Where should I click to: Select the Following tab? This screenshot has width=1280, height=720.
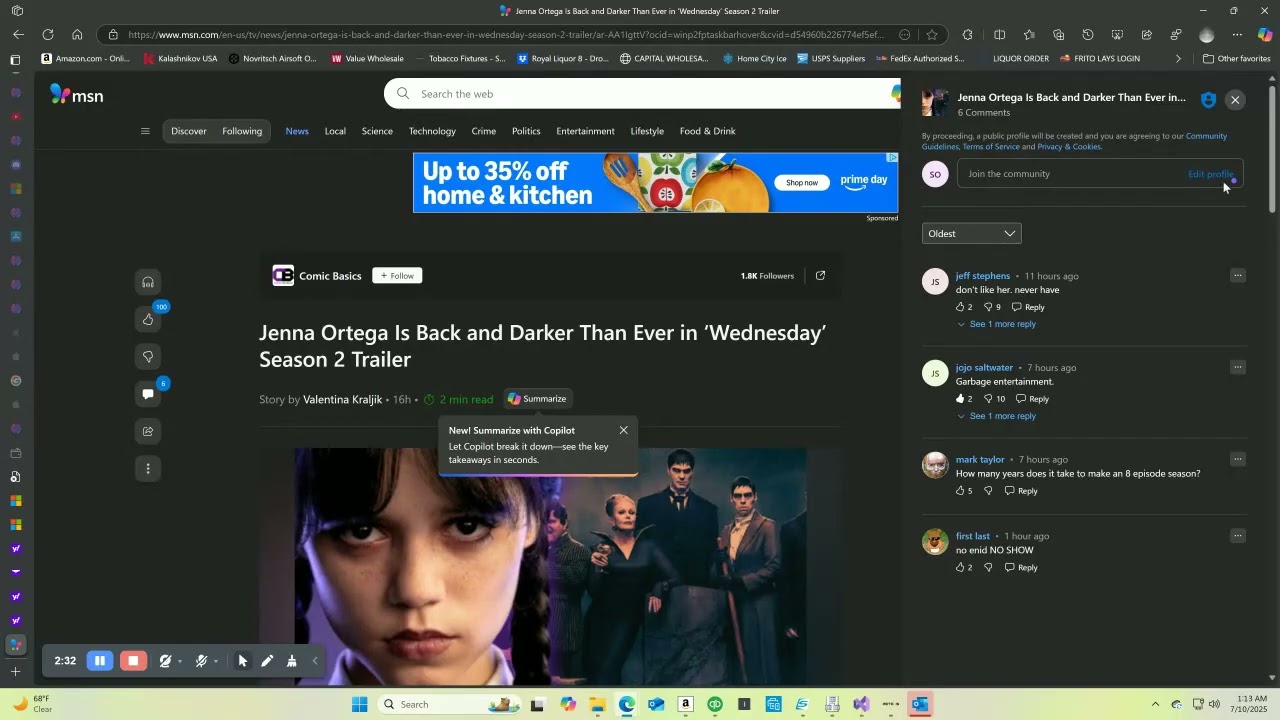(242, 131)
